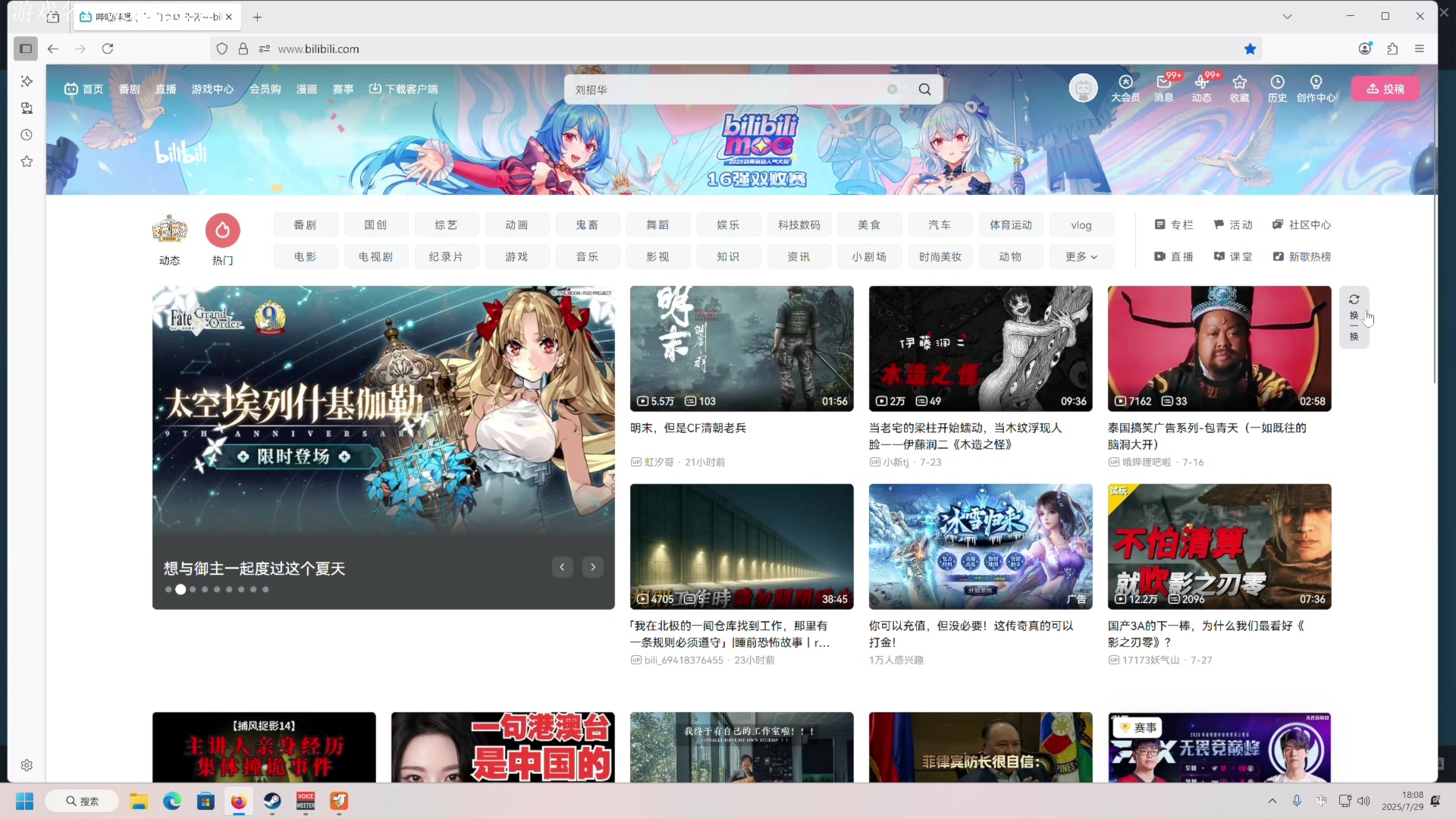The width and height of the screenshot is (1456, 819).
Task: Open File Explorer from the taskbar
Action: [138, 801]
